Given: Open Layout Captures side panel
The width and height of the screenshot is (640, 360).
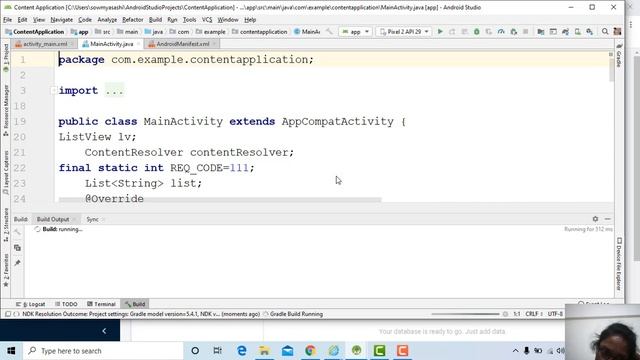Looking at the screenshot, I should (x=6, y=173).
